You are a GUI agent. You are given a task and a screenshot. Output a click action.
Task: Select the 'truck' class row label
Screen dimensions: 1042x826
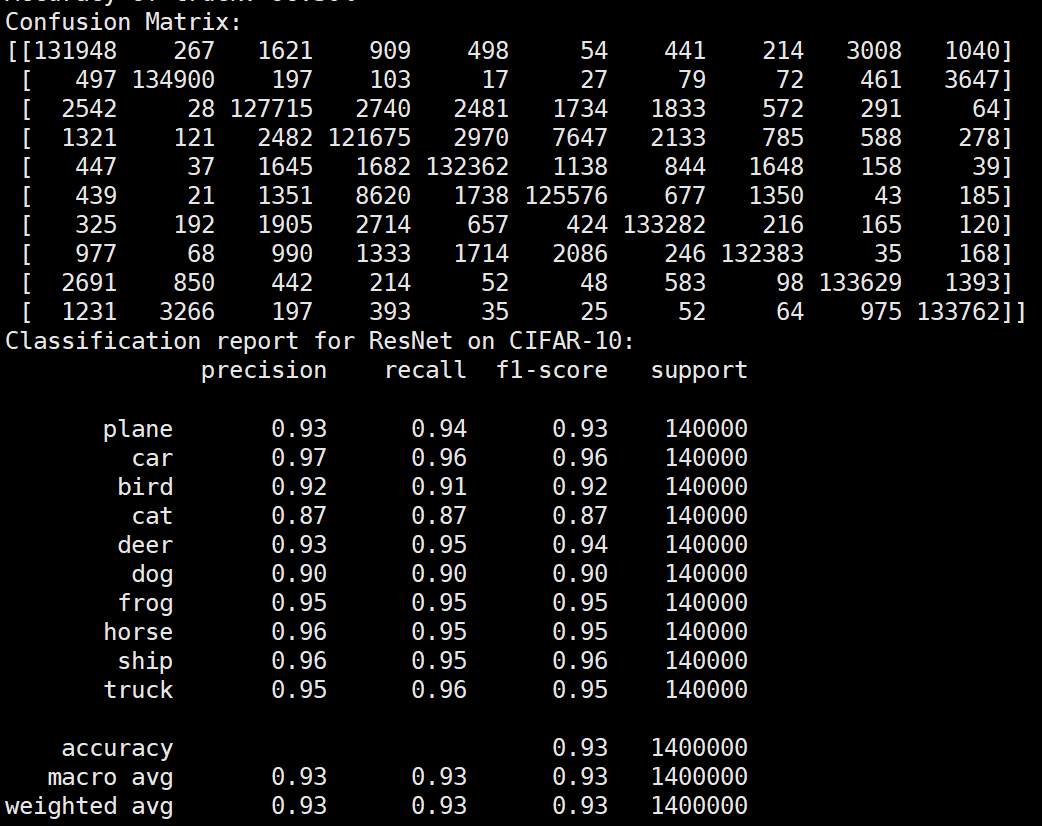click(x=138, y=690)
